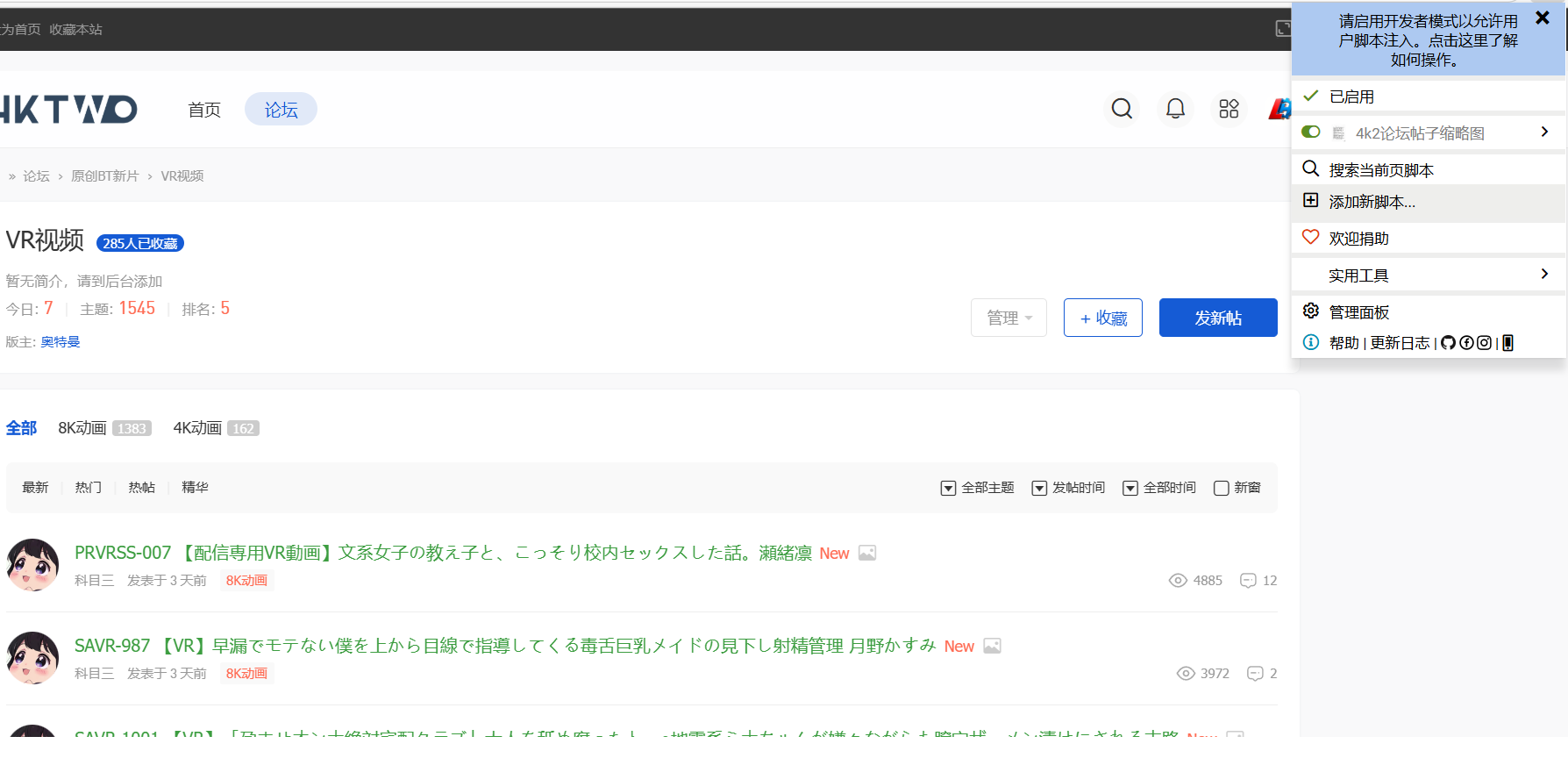
Task: Open the GitHub icon in the popup
Action: click(1448, 343)
